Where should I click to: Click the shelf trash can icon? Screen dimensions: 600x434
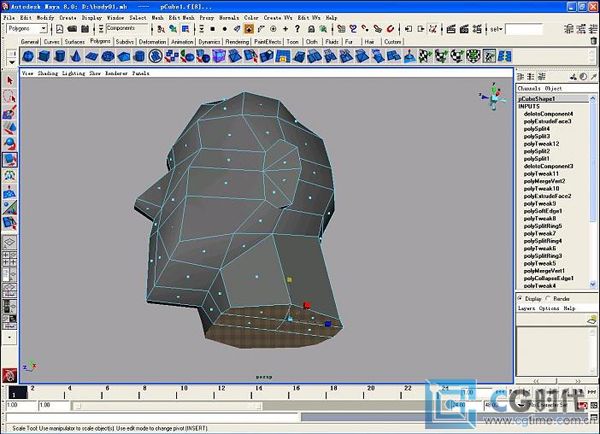coord(593,41)
